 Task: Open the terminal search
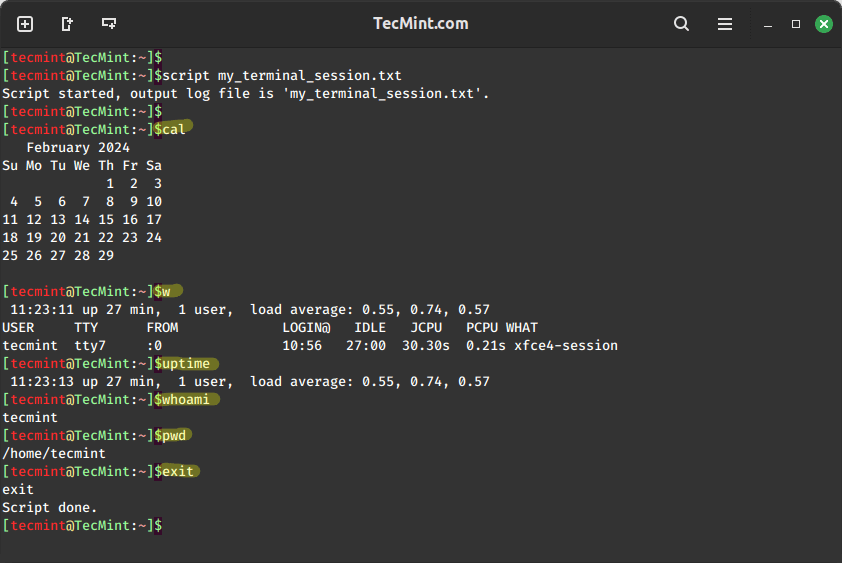[681, 24]
